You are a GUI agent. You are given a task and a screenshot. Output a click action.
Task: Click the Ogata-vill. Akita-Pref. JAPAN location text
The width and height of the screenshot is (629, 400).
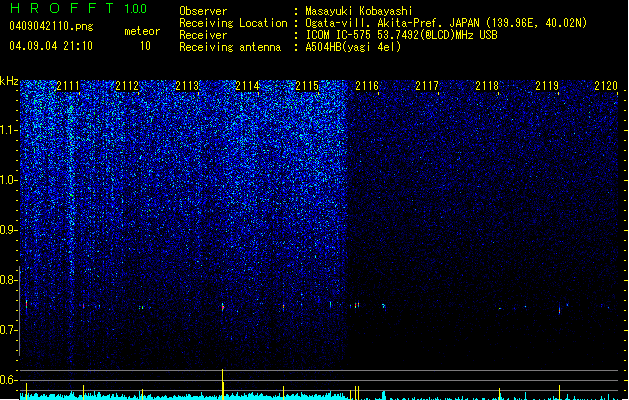click(x=446, y=23)
